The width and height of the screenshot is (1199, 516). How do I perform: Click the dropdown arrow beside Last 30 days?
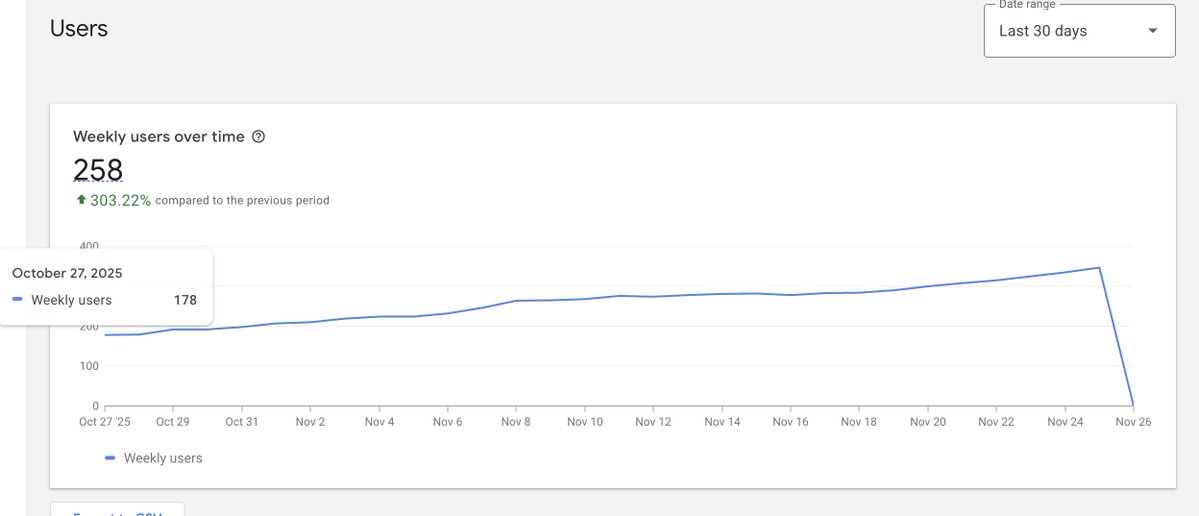(x=1152, y=31)
